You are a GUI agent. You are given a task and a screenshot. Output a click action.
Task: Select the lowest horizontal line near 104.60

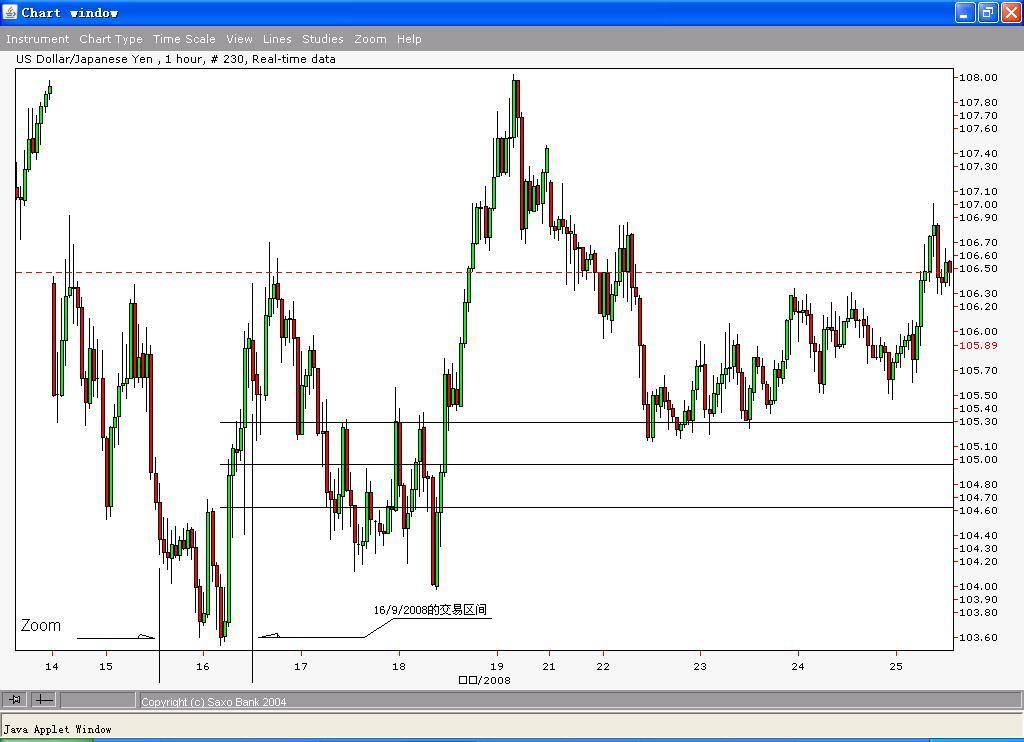point(586,508)
